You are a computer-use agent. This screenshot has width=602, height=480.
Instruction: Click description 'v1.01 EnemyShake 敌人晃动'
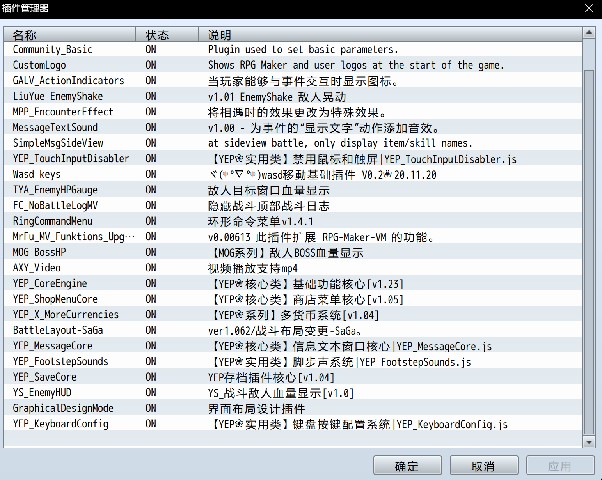[x=277, y=96]
